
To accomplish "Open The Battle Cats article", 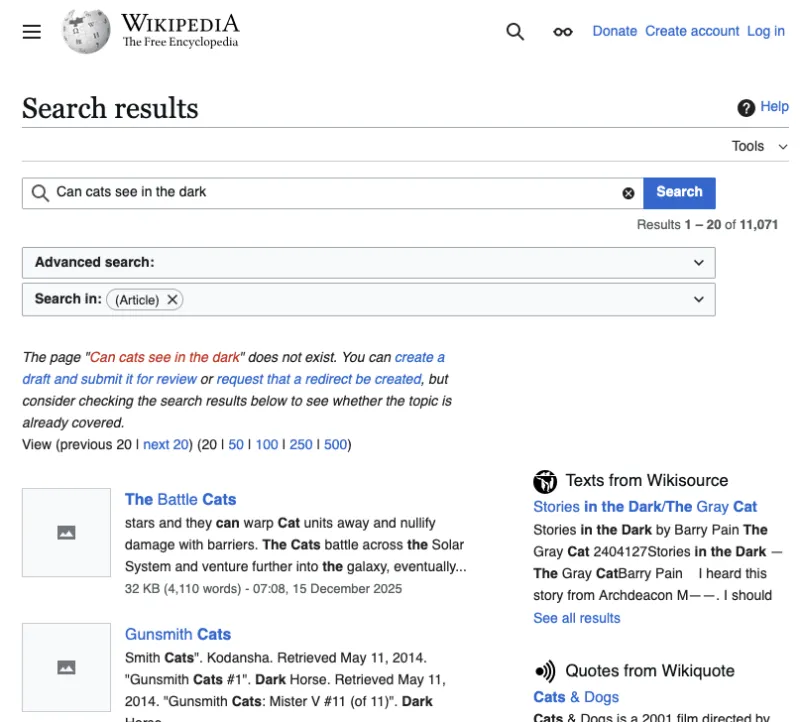I will [181, 499].
